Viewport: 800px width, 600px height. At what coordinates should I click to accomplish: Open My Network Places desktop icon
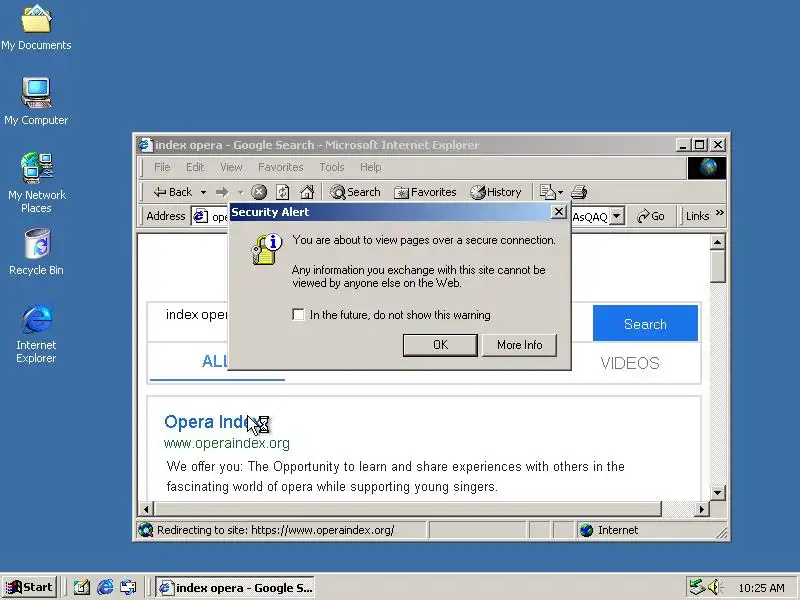tap(36, 182)
